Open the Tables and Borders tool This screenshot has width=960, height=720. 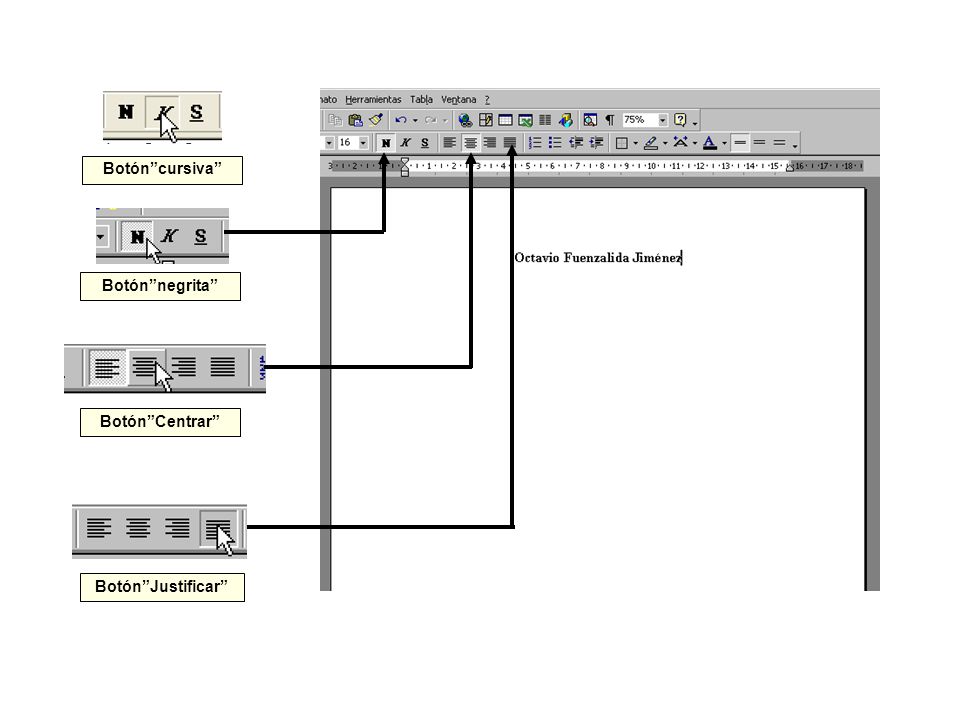tap(486, 120)
